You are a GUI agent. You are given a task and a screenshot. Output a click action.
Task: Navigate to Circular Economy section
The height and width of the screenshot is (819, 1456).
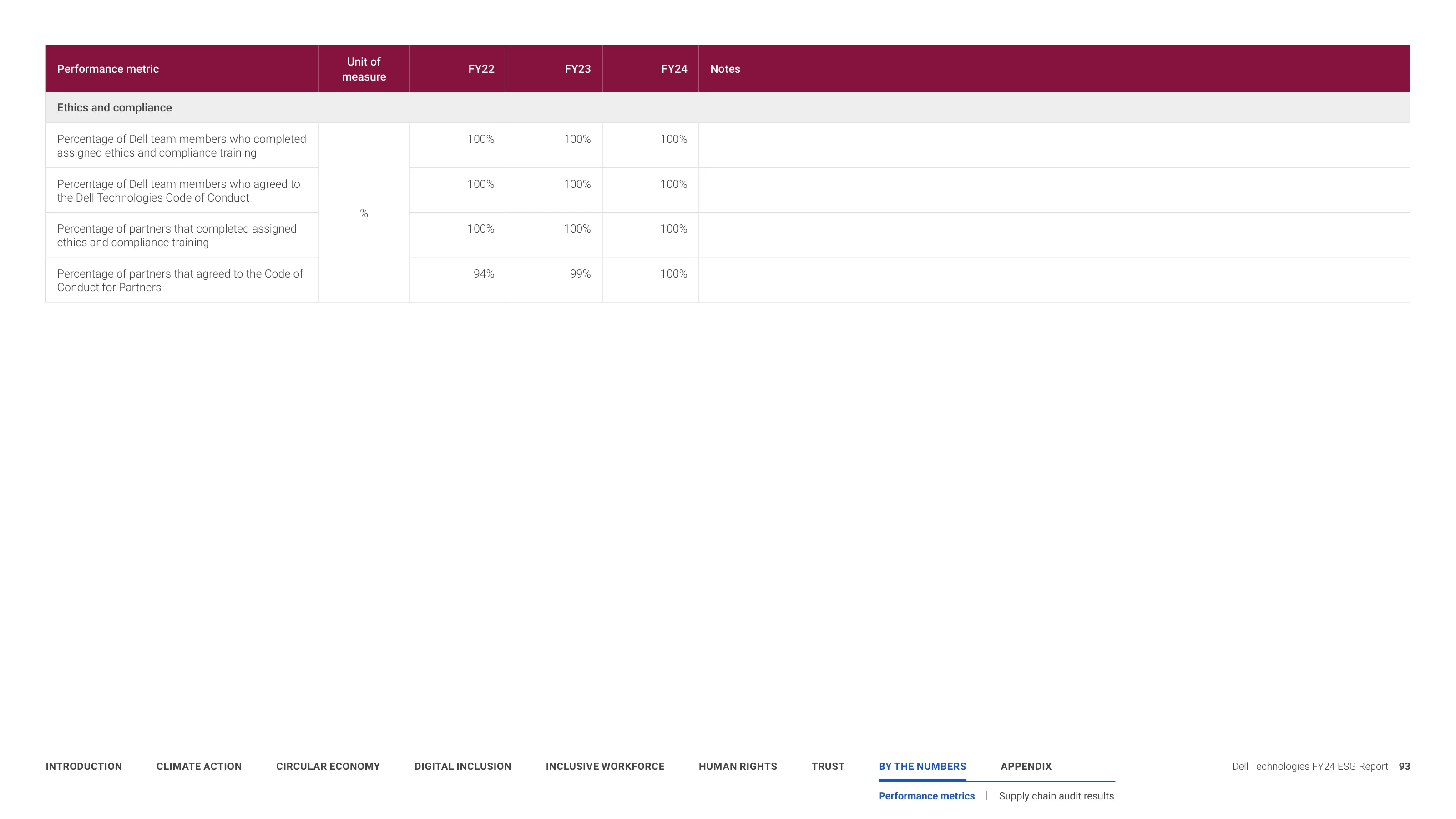328,766
